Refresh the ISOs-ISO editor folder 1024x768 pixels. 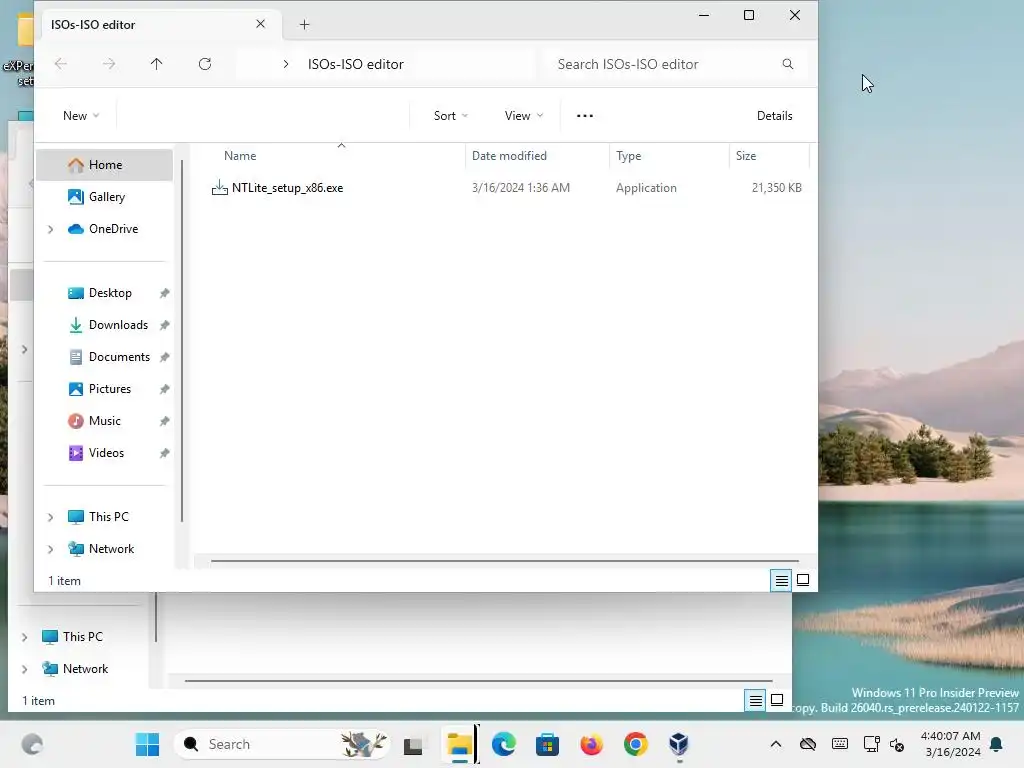[205, 64]
